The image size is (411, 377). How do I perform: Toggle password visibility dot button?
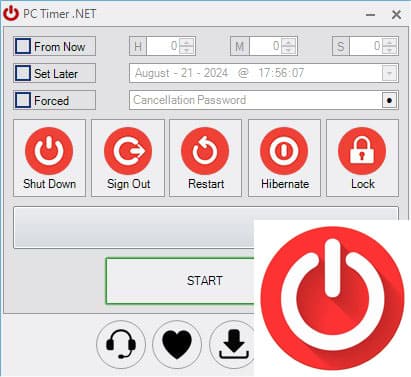[389, 100]
